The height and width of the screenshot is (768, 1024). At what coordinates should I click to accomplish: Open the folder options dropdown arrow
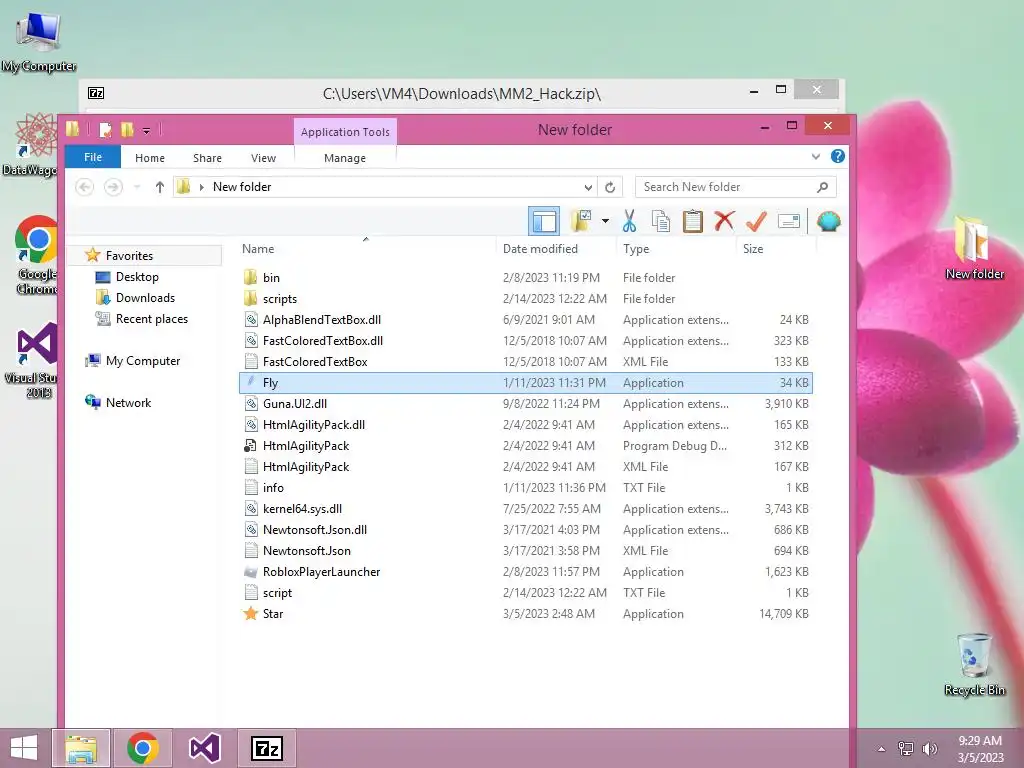605,221
